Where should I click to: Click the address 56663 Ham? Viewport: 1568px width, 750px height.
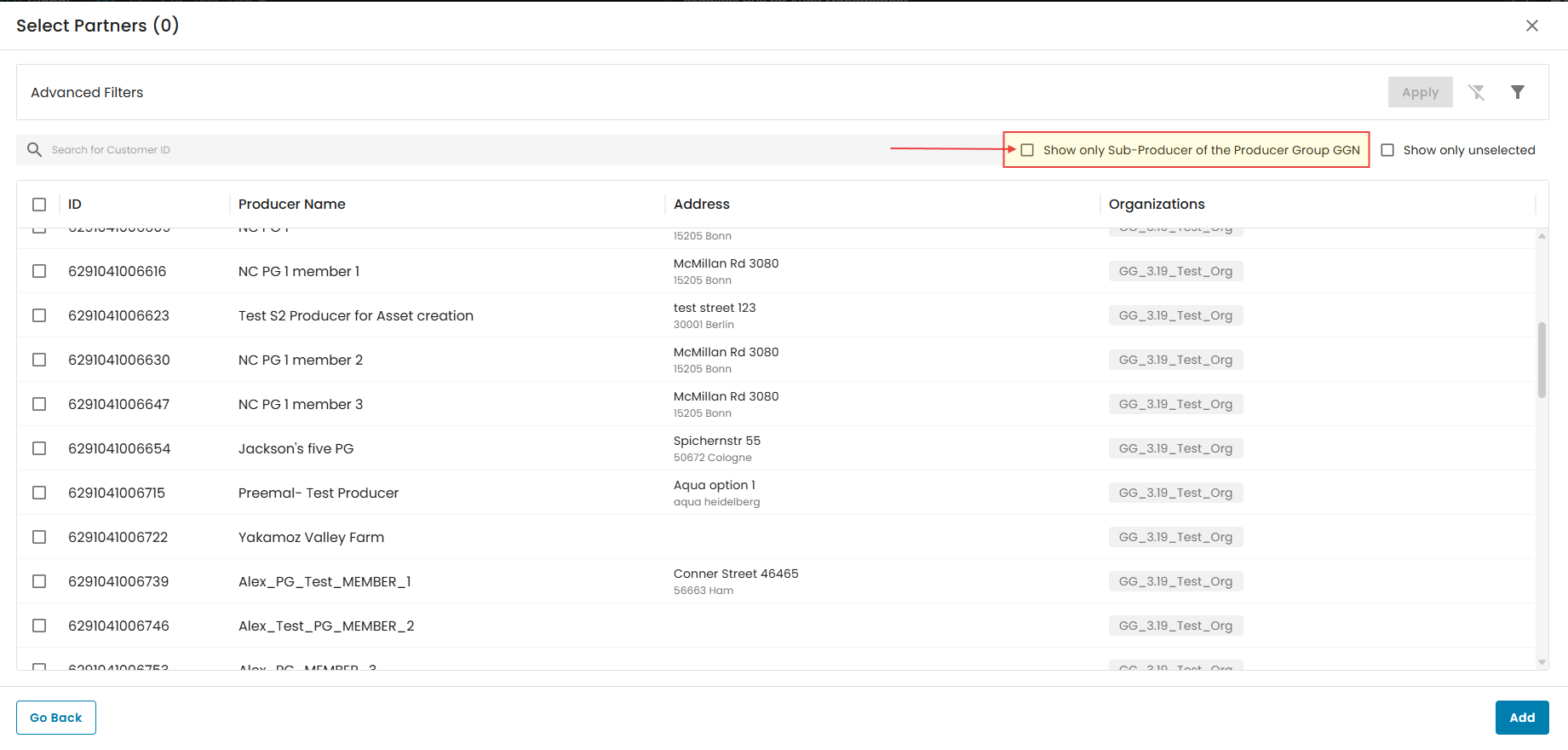click(704, 591)
